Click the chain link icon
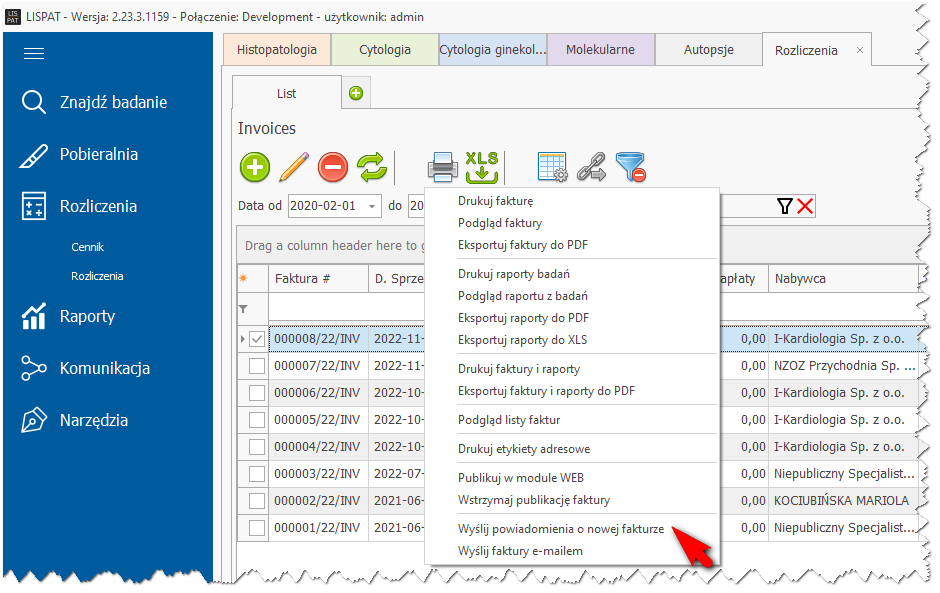This screenshot has width=940, height=593. pyautogui.click(x=591, y=167)
